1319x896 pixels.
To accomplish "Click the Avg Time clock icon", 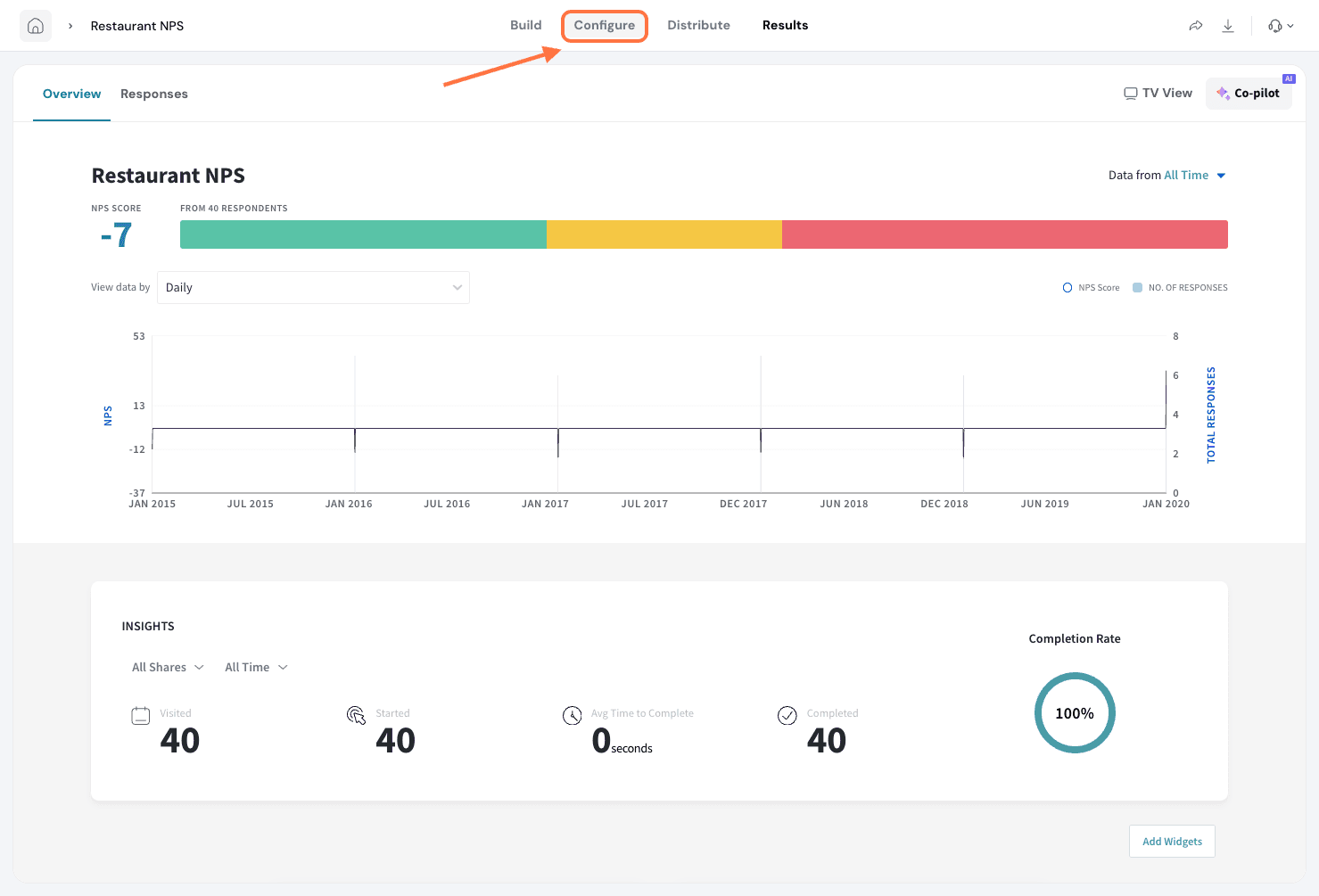I will pos(572,715).
